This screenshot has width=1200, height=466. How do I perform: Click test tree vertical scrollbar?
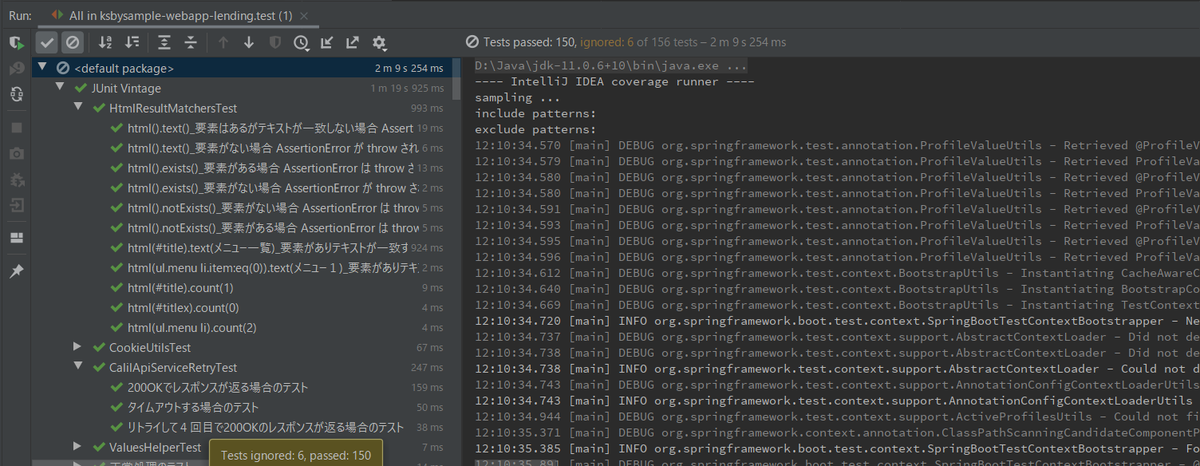coord(456,80)
